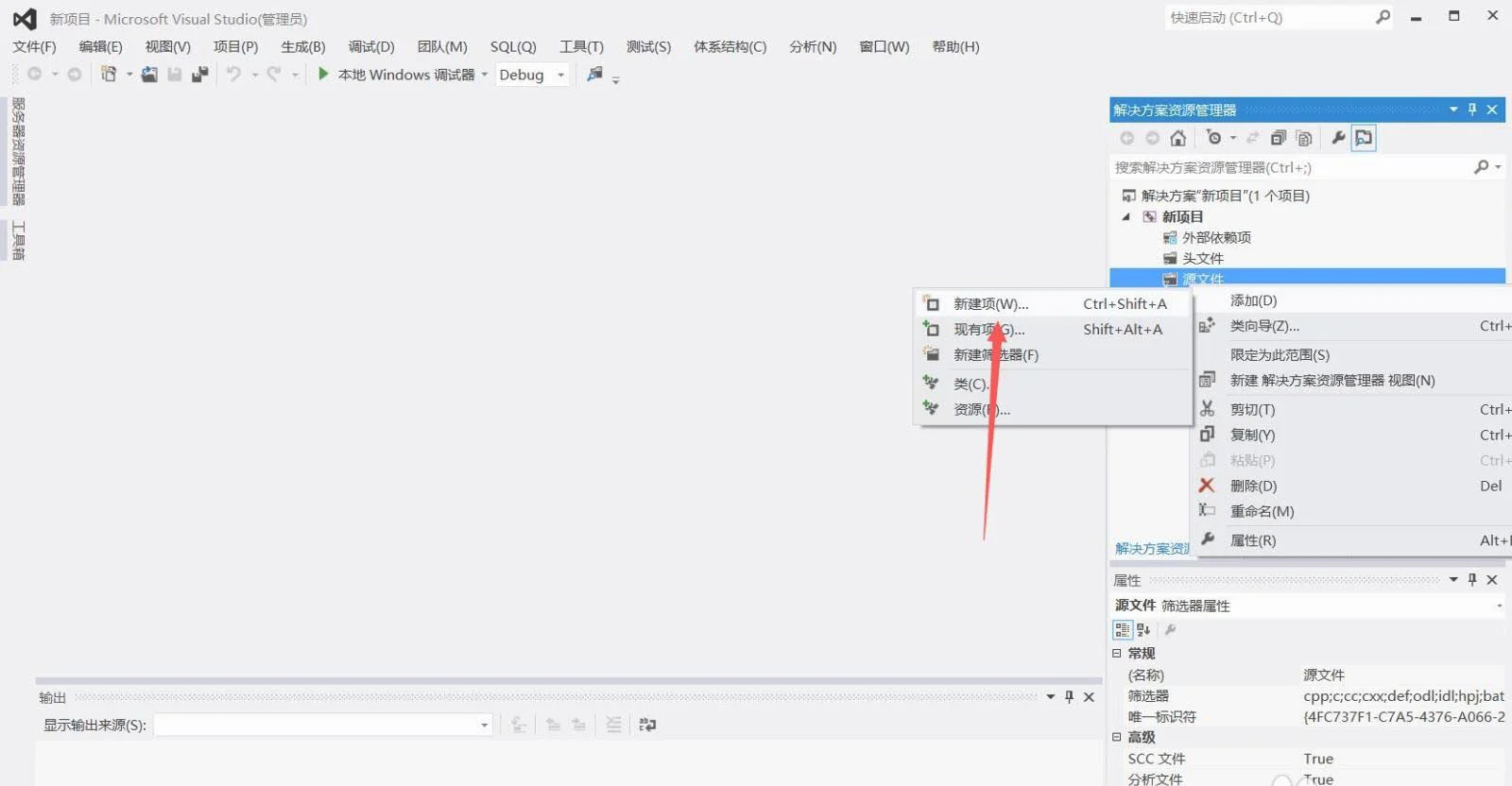Open Properties panel window options dropdown arrow
Image resolution: width=1512 pixels, height=786 pixels.
click(x=1453, y=579)
